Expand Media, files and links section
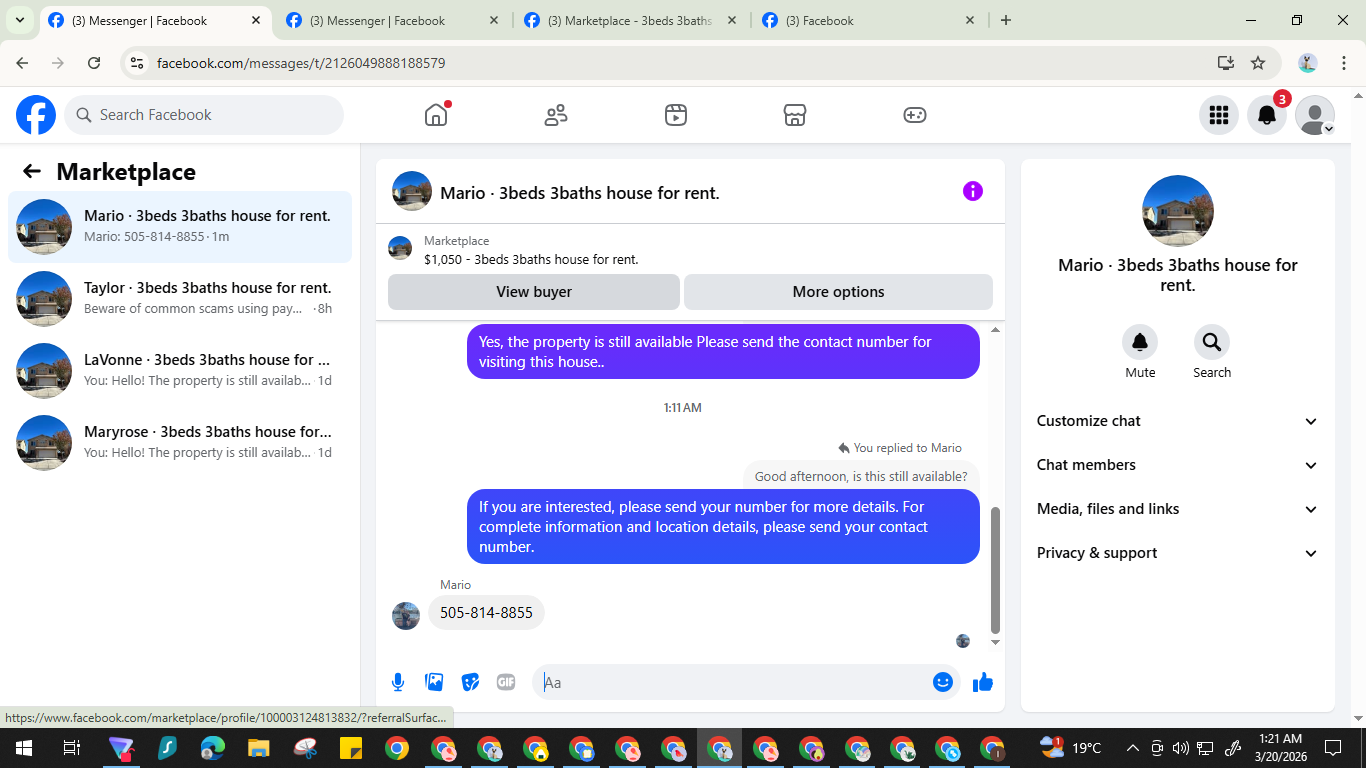 1178,509
